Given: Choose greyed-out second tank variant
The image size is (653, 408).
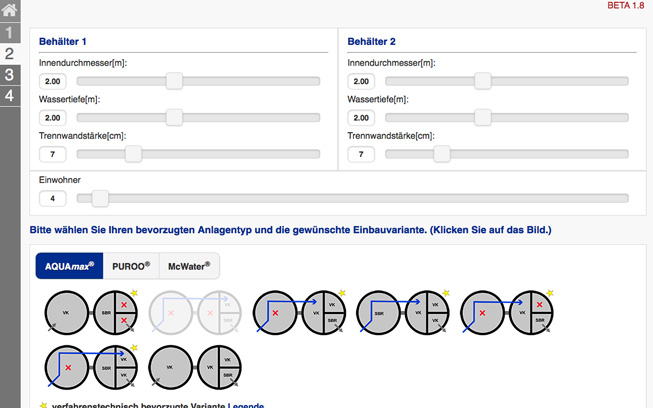Looking at the screenshot, I should click(x=195, y=311).
